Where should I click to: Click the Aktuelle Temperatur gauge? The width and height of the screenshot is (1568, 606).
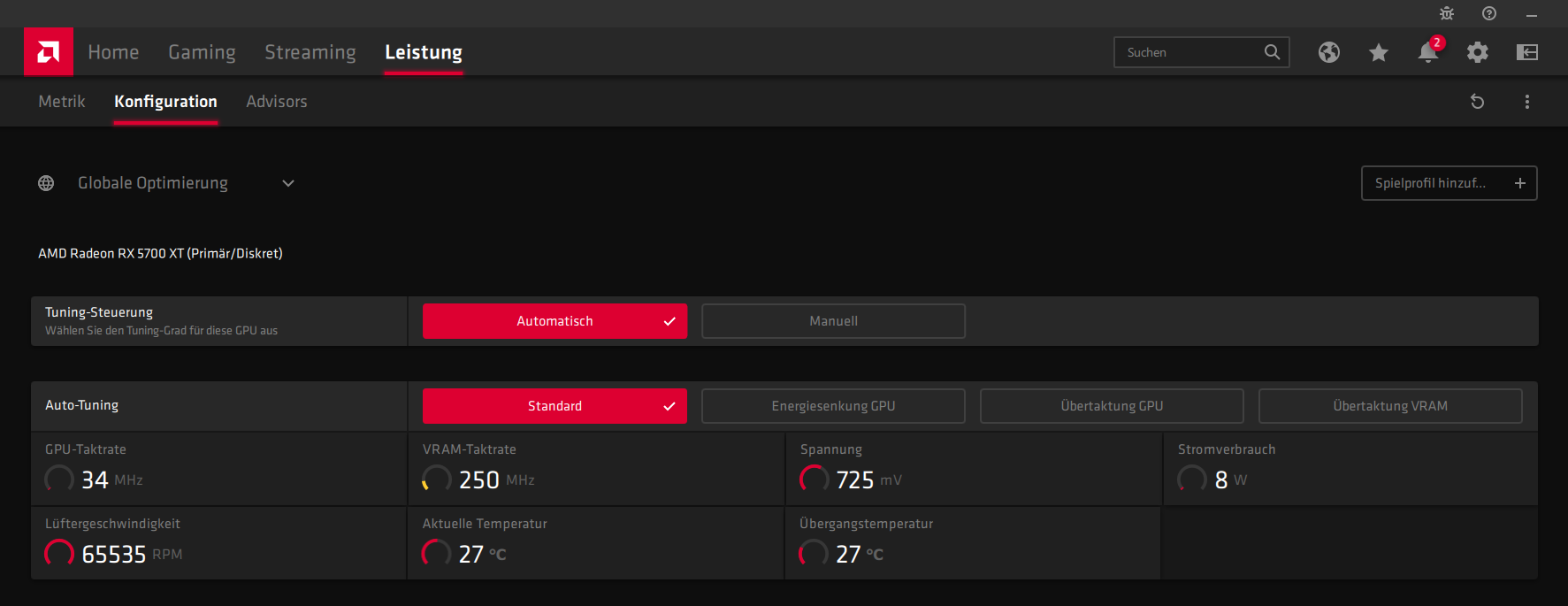pyautogui.click(x=437, y=554)
